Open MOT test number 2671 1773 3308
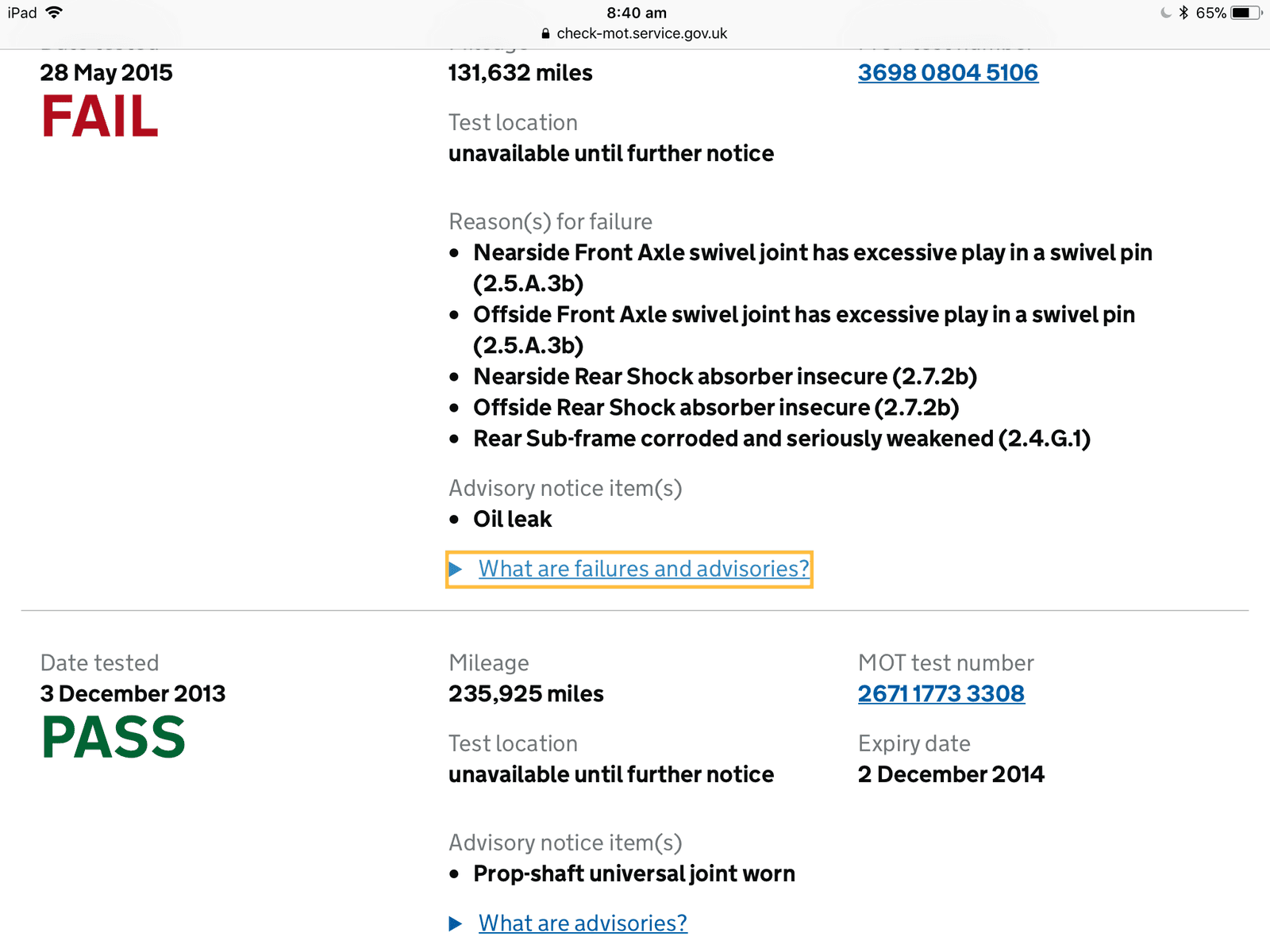1270x952 pixels. tap(941, 693)
